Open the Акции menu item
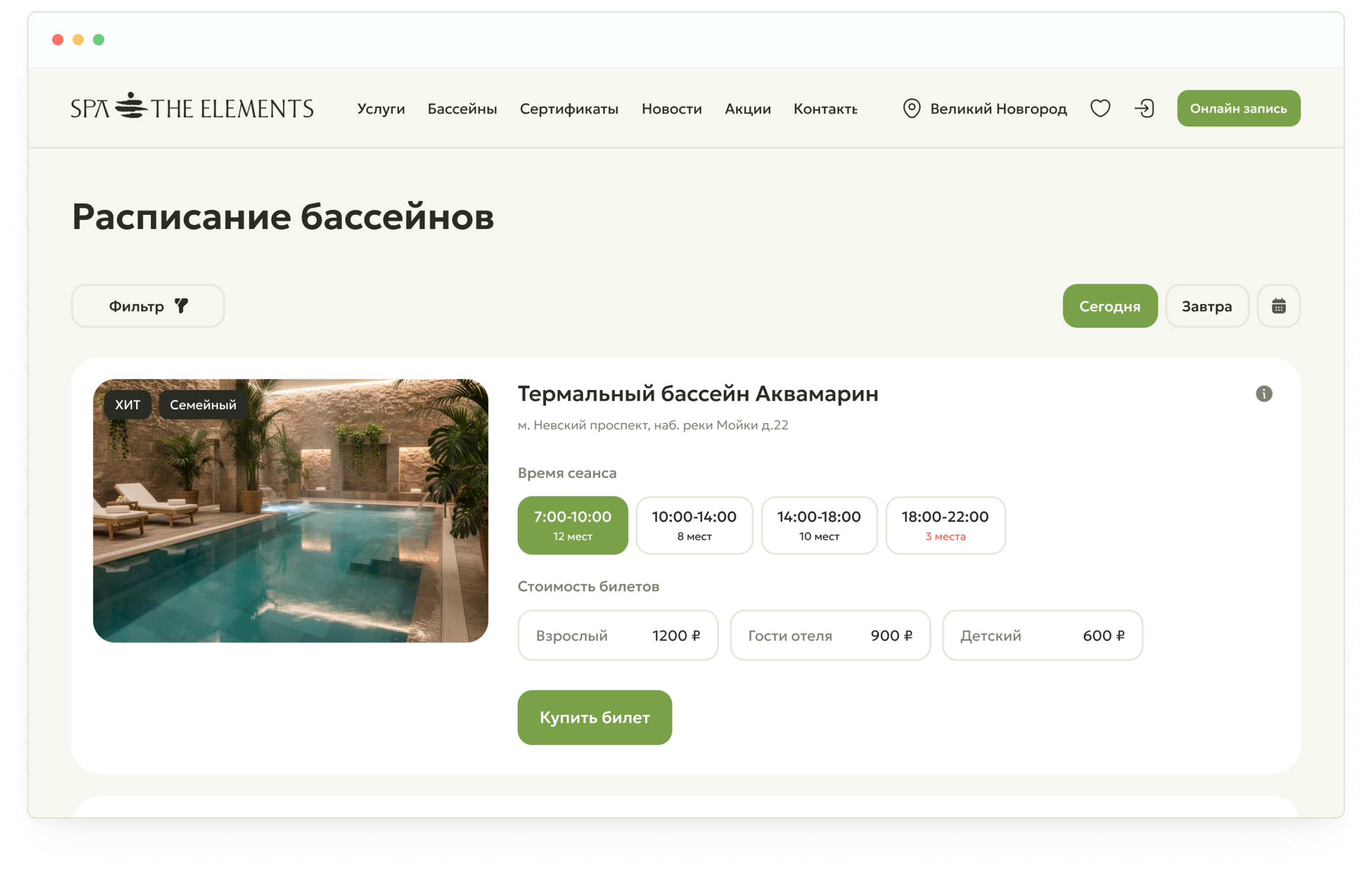The width and height of the screenshot is (1372, 873). pyautogui.click(x=748, y=109)
